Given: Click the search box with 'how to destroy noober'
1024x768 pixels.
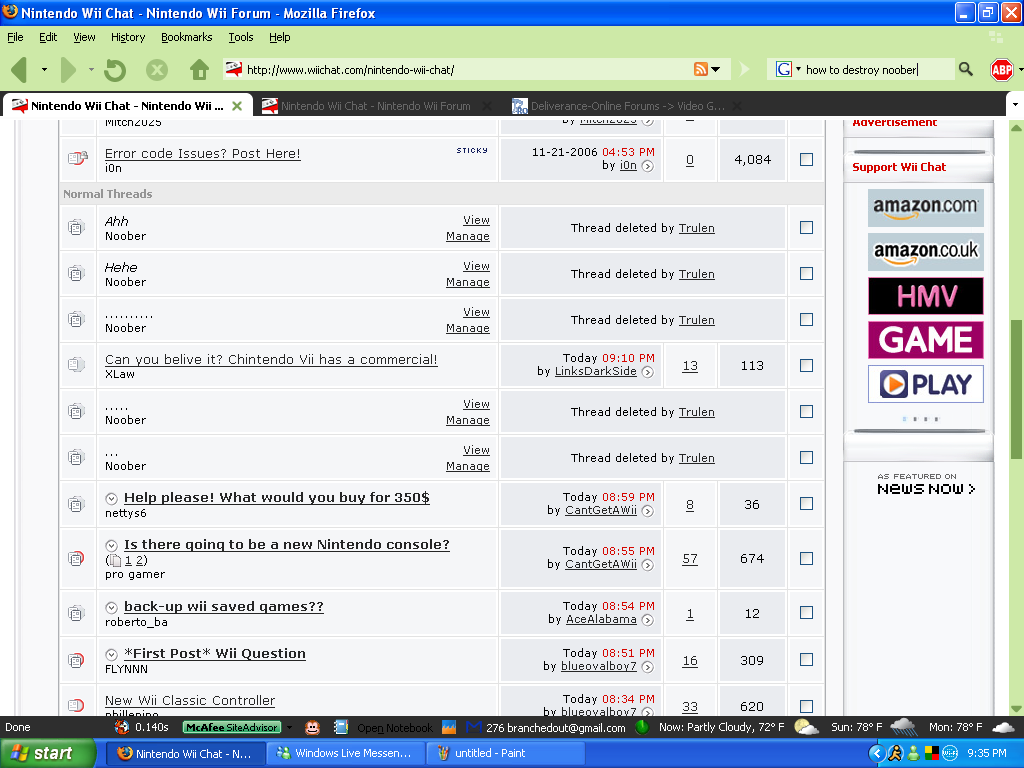Looking at the screenshot, I should pos(878,69).
